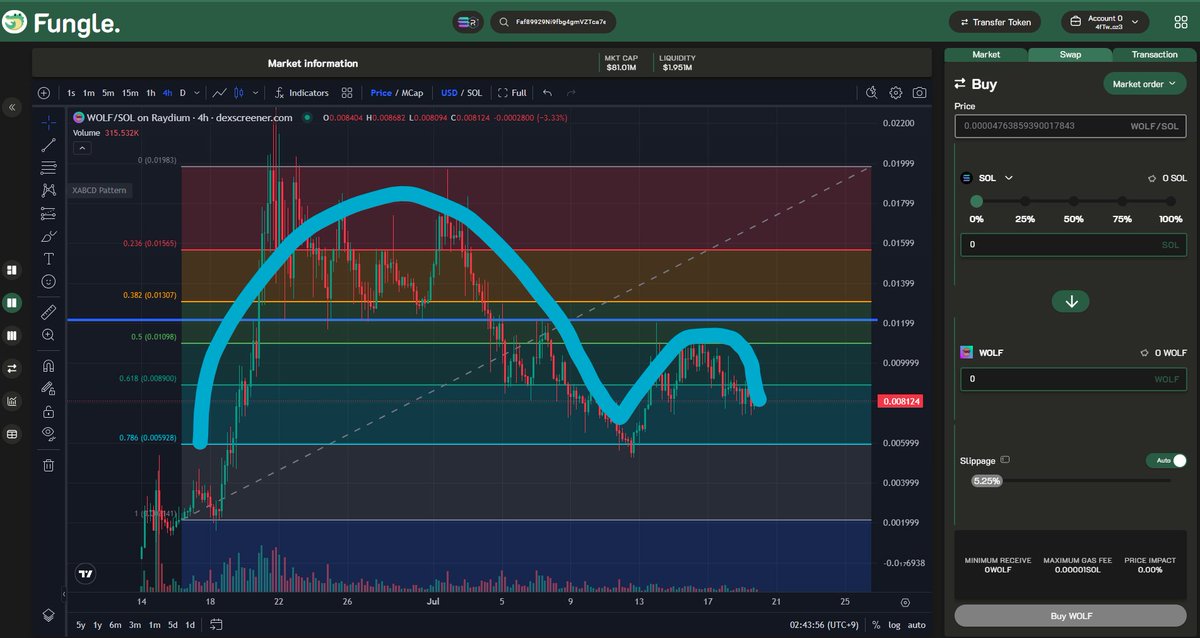Screen dimensions: 1200x638
Task: Toggle log scale on chart
Action: click(892, 625)
